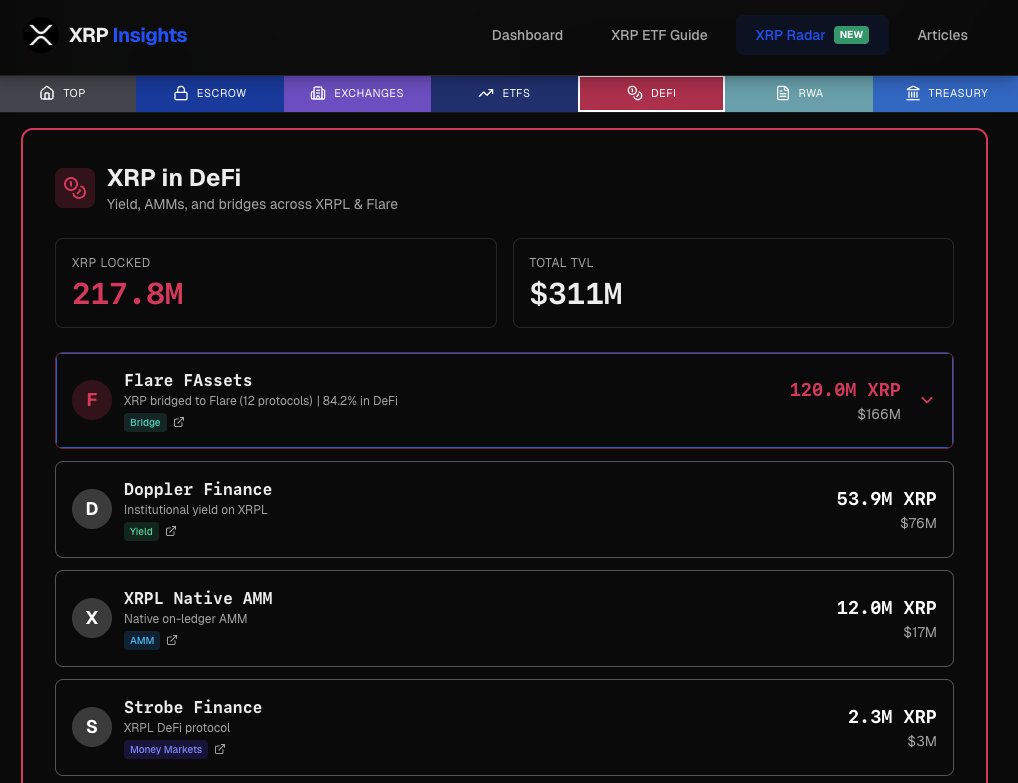The width and height of the screenshot is (1018, 783).
Task: Click the 12.0M XRP amount
Action: tap(886, 608)
